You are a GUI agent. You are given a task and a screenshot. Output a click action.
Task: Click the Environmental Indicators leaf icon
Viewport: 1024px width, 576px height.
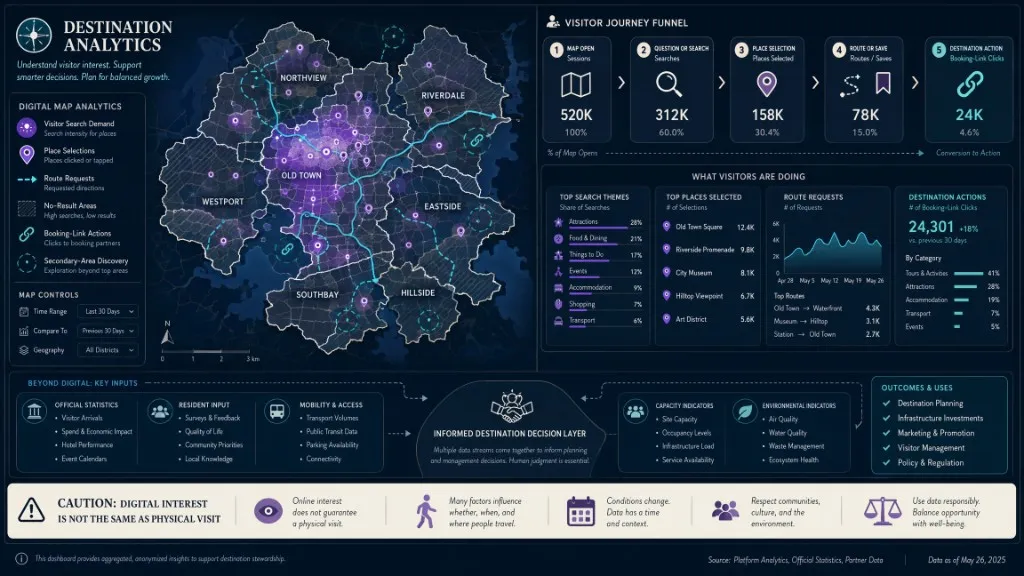744,412
